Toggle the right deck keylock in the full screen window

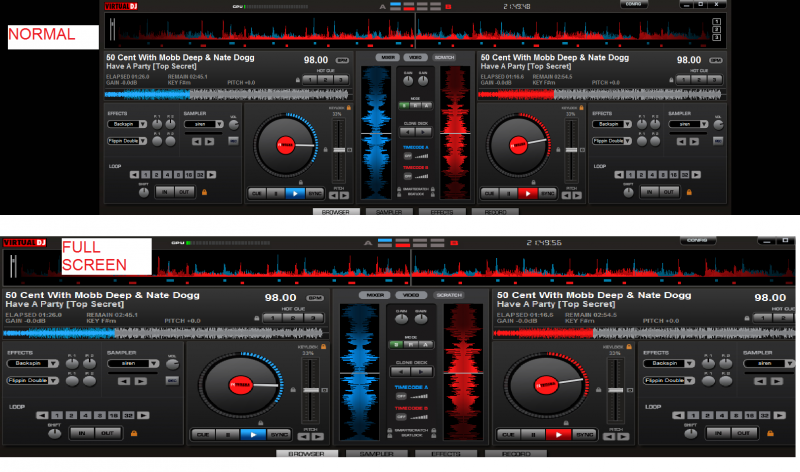[629, 346]
